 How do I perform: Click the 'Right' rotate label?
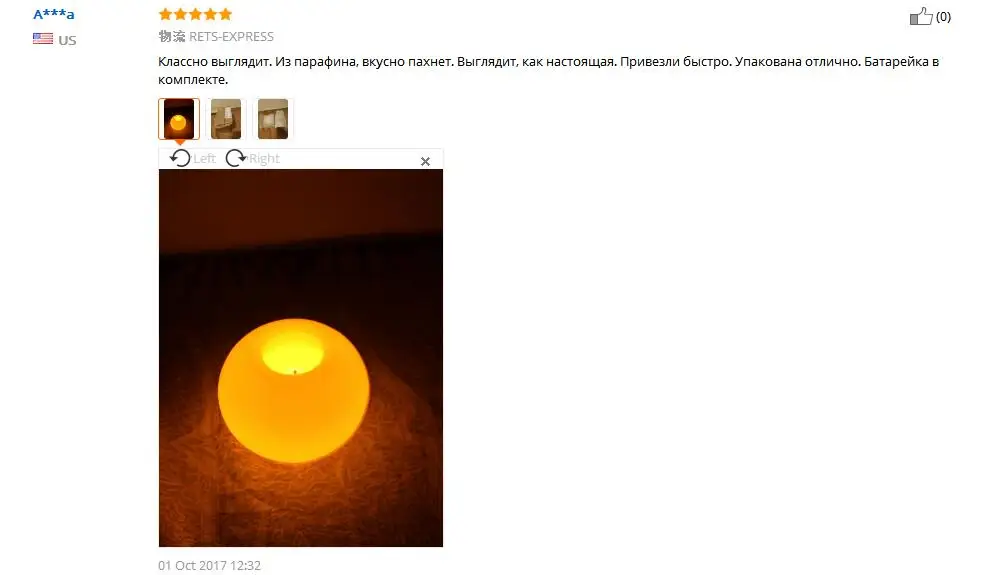coord(264,158)
